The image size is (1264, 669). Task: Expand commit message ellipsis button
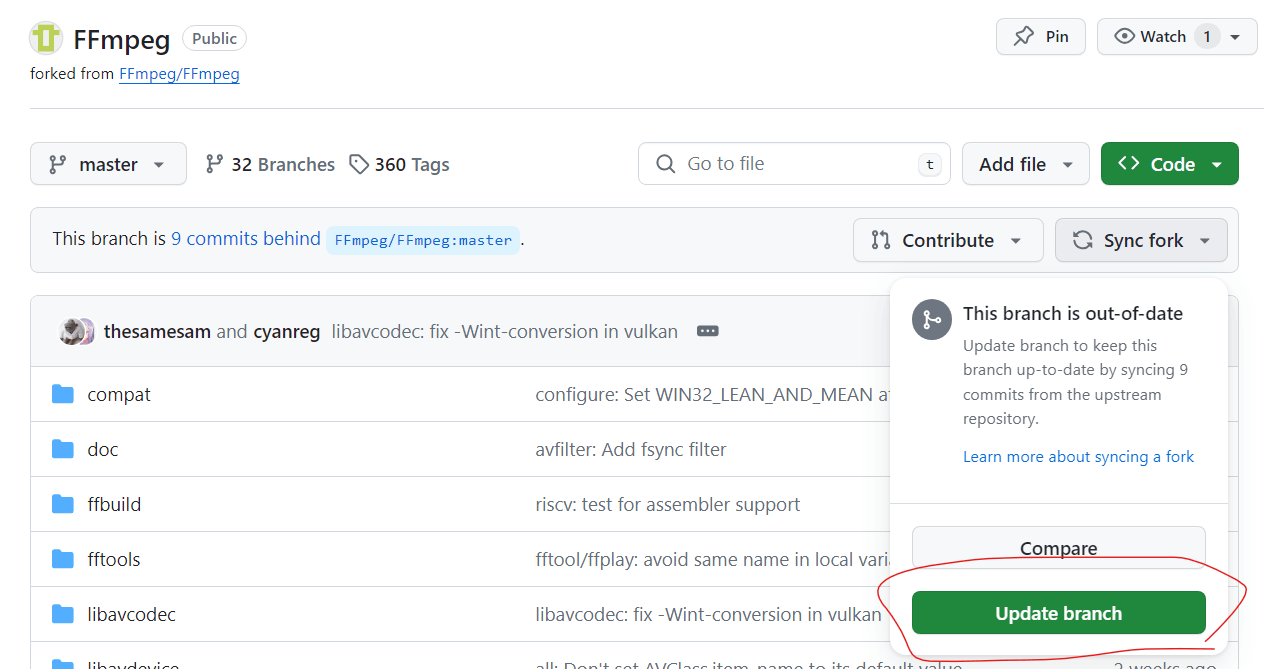707,331
